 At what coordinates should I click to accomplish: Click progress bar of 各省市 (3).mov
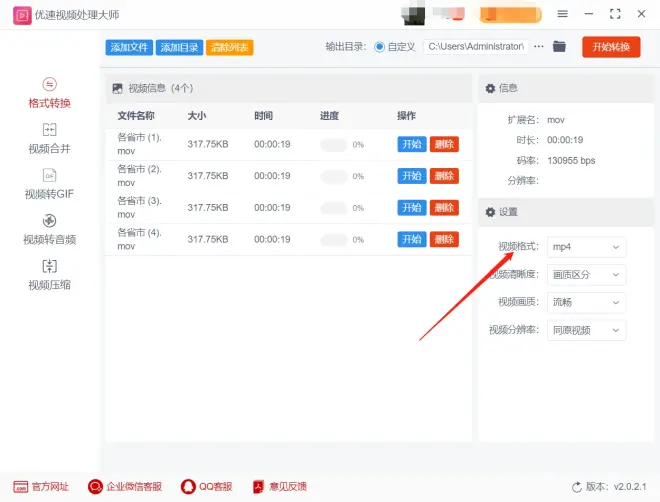(x=334, y=208)
